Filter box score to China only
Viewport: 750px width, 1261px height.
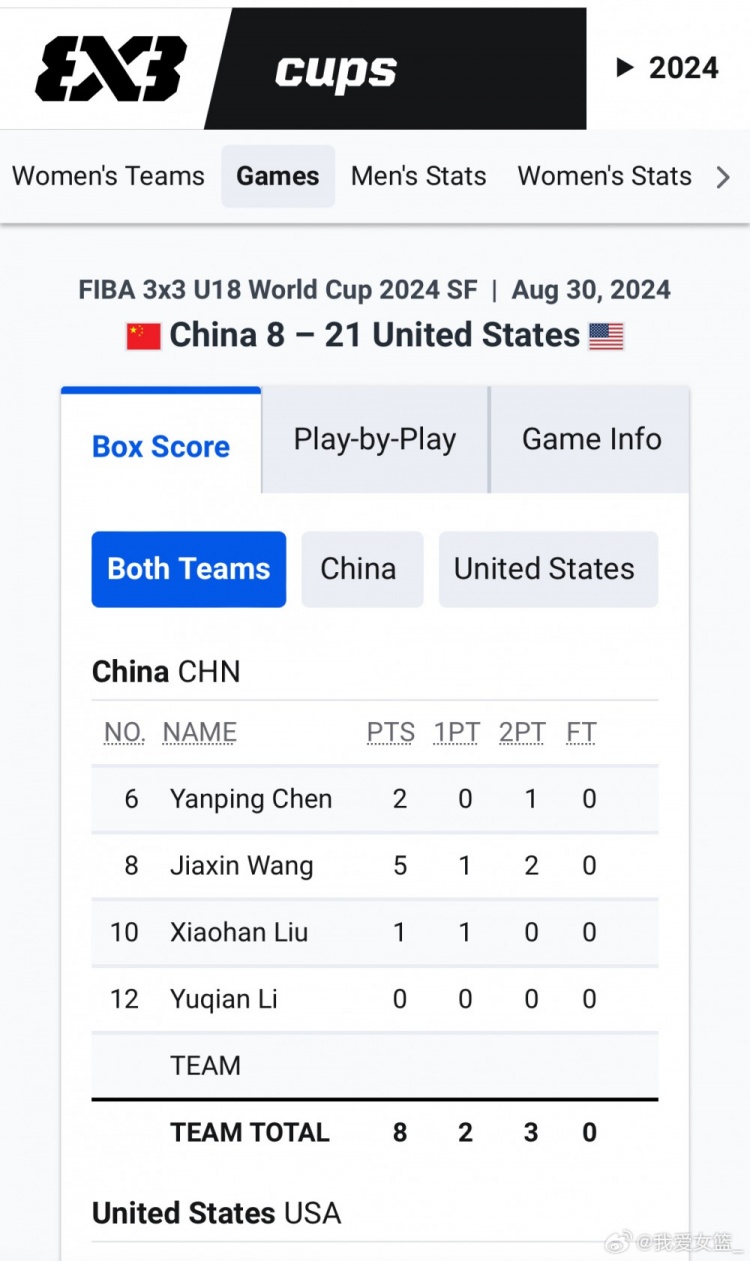tap(359, 569)
